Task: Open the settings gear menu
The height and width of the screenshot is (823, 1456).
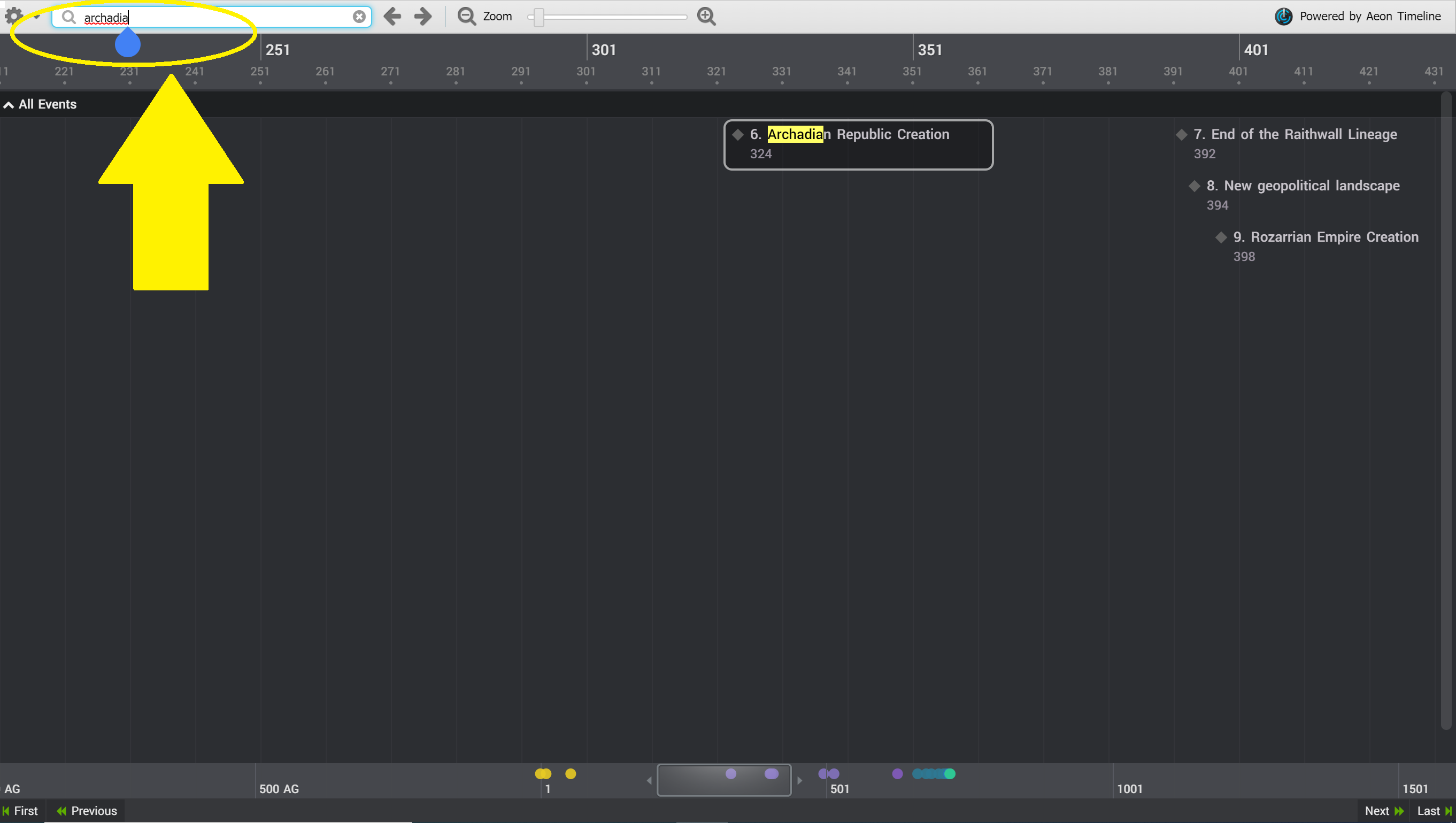Action: coord(13,16)
